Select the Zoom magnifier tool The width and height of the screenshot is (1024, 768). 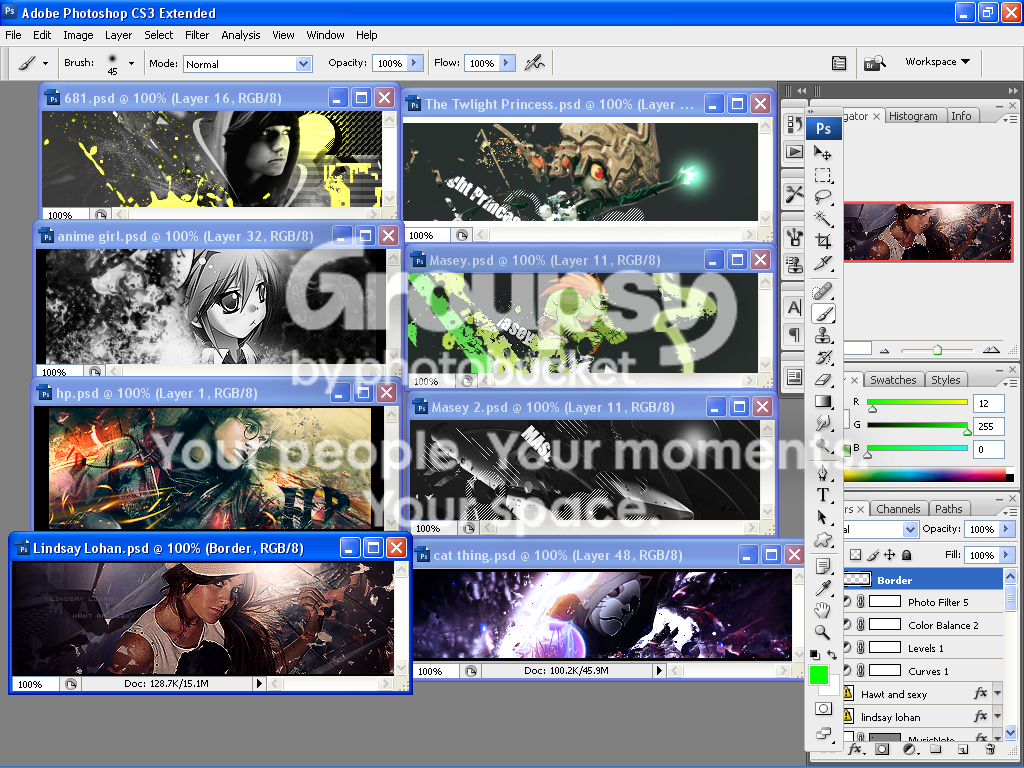coord(823,632)
